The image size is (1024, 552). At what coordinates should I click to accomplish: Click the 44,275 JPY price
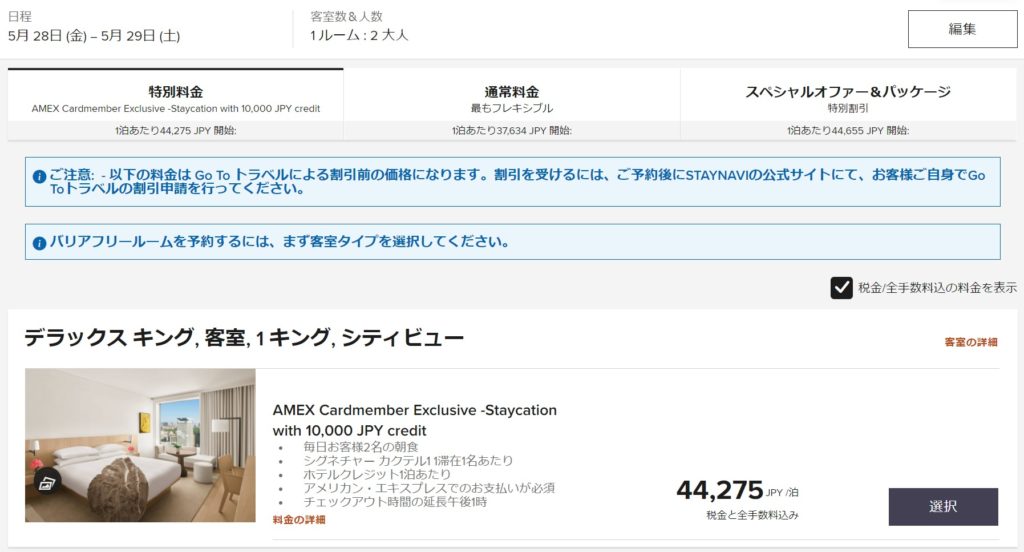(720, 490)
